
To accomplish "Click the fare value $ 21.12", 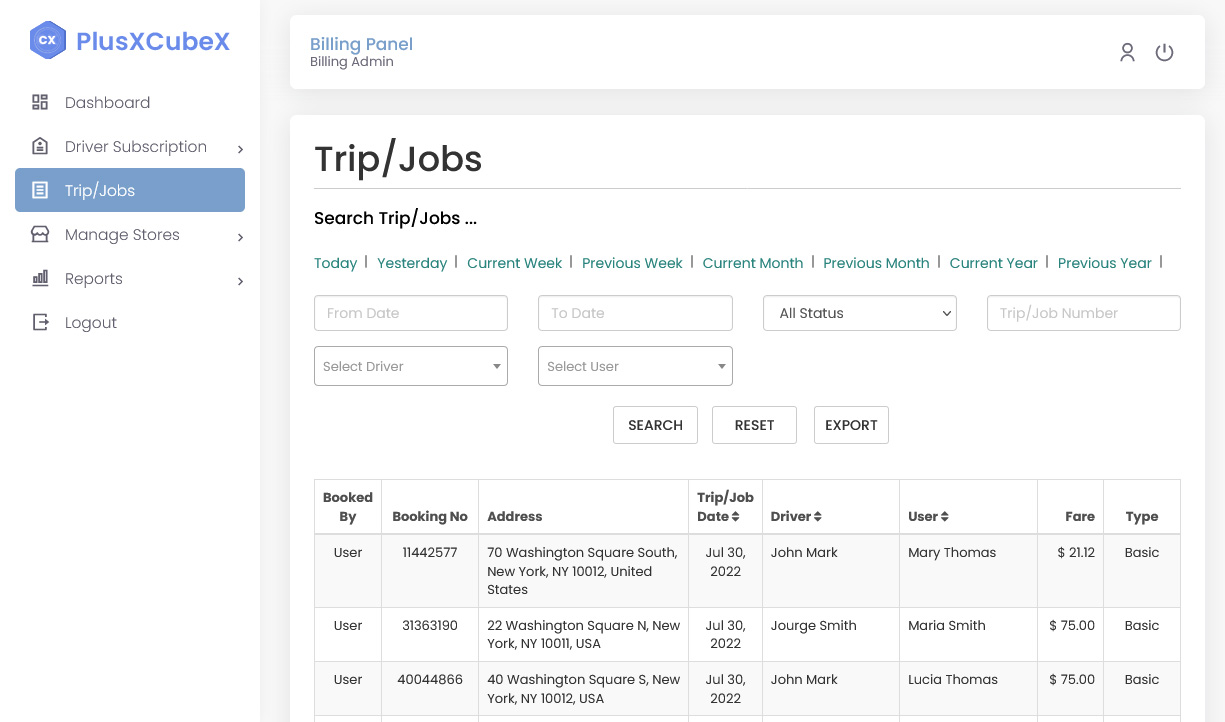I will coord(1076,552).
